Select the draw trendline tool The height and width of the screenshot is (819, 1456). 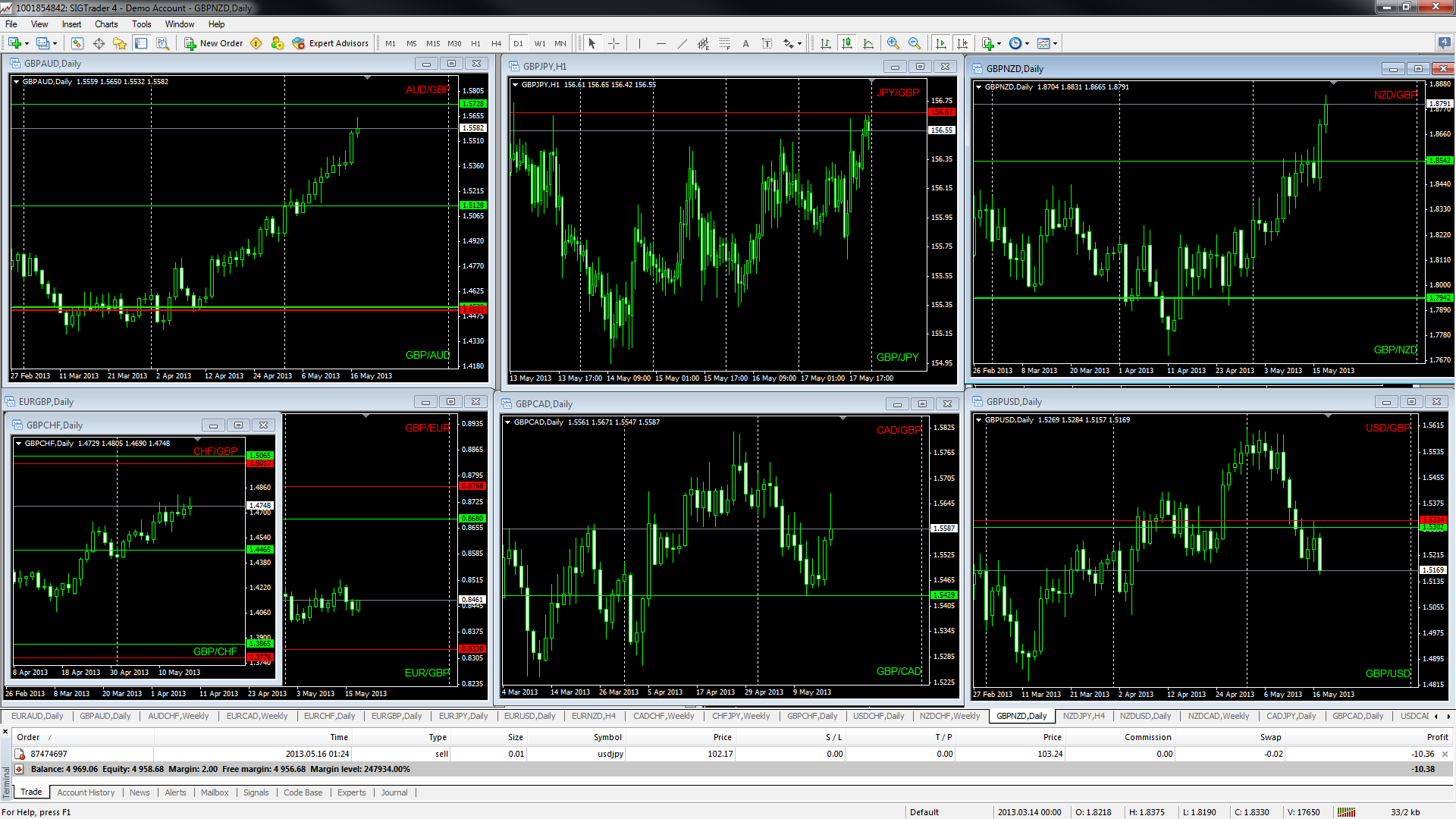coord(682,43)
